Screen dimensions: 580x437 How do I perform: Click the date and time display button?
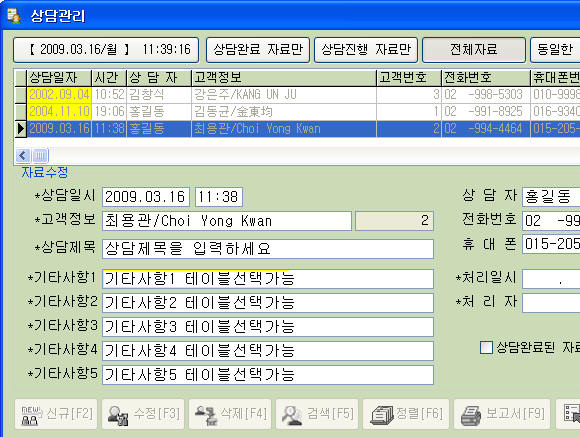[x=106, y=50]
